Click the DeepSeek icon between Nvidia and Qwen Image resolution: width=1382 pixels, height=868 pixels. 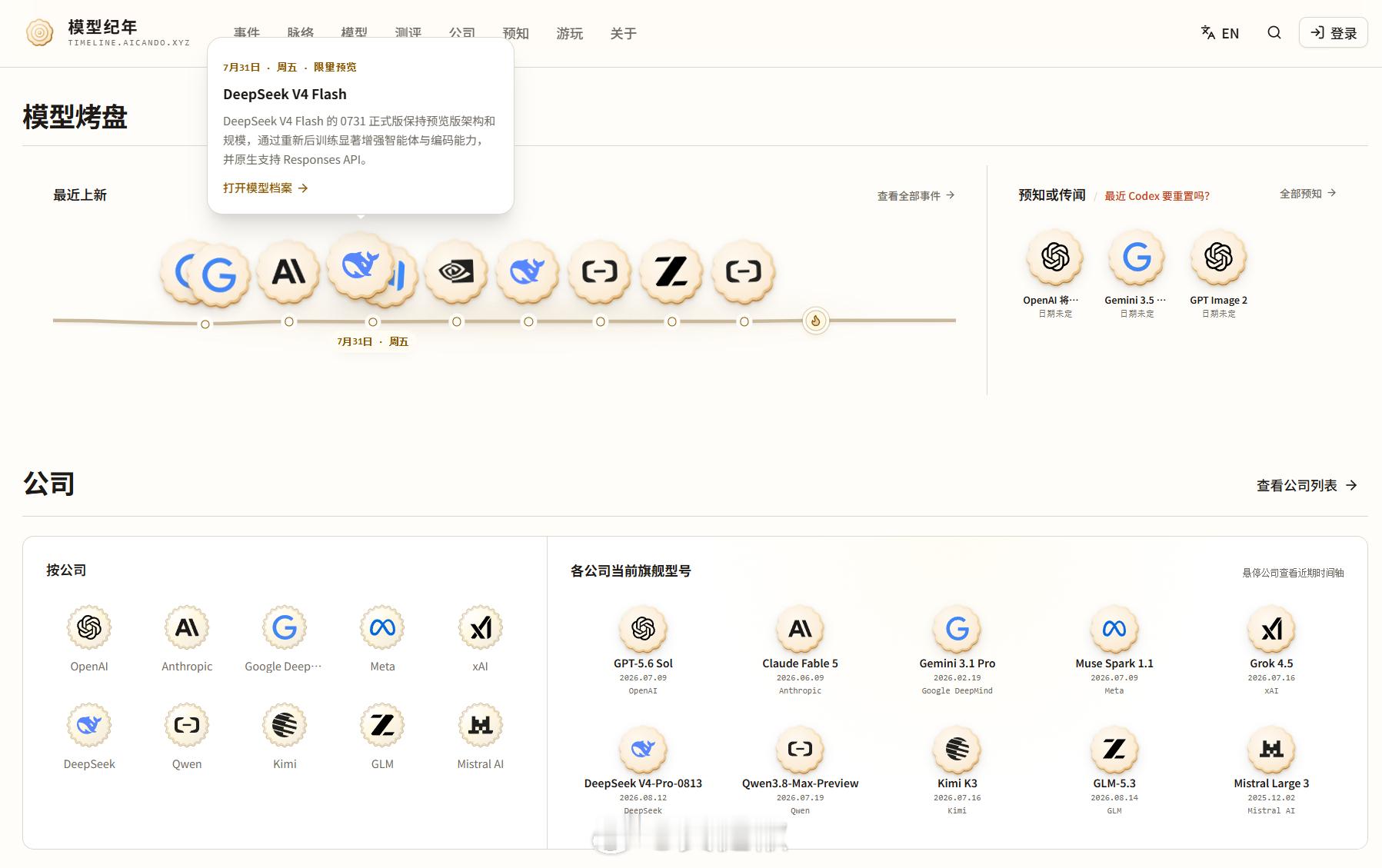tap(528, 271)
